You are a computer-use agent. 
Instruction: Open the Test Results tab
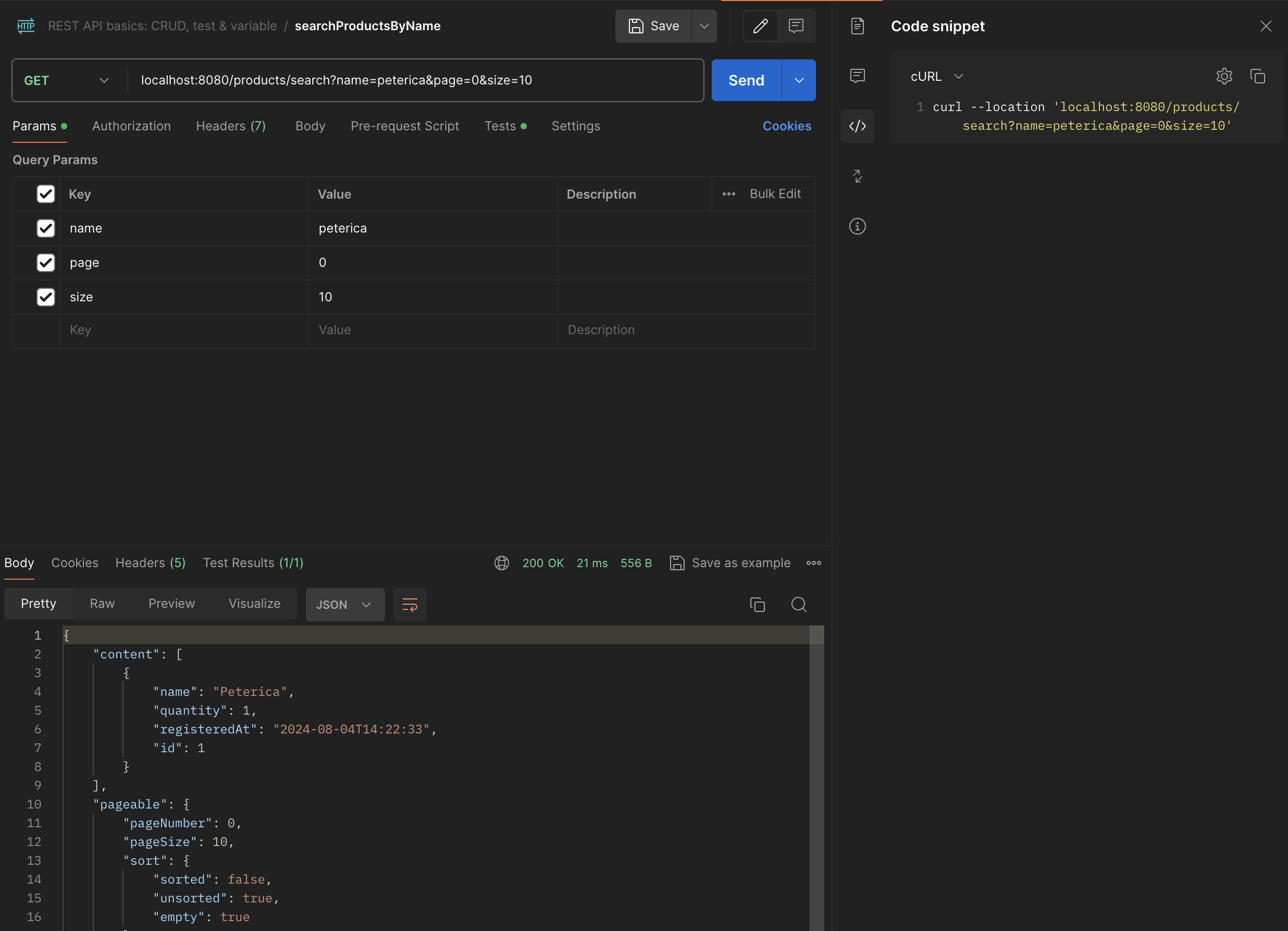pos(253,563)
